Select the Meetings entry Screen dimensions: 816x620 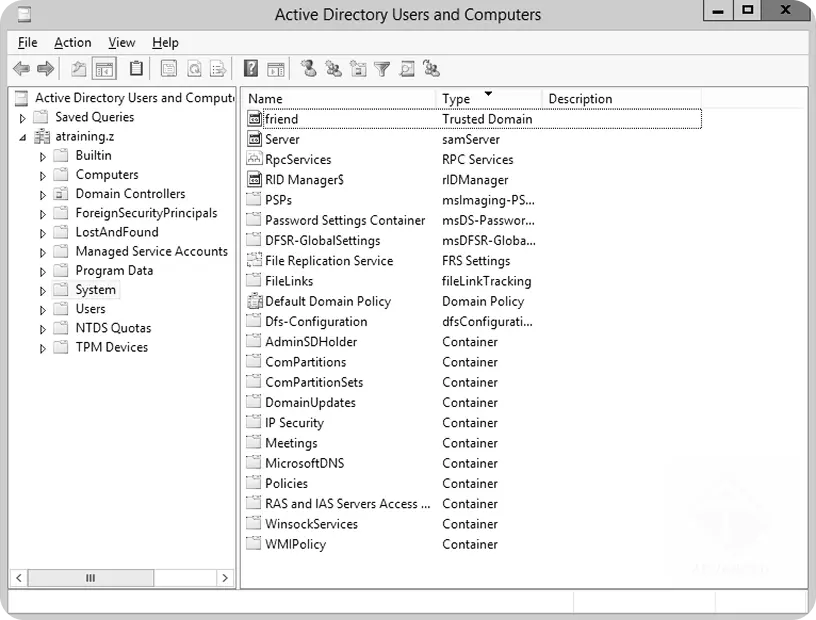291,443
